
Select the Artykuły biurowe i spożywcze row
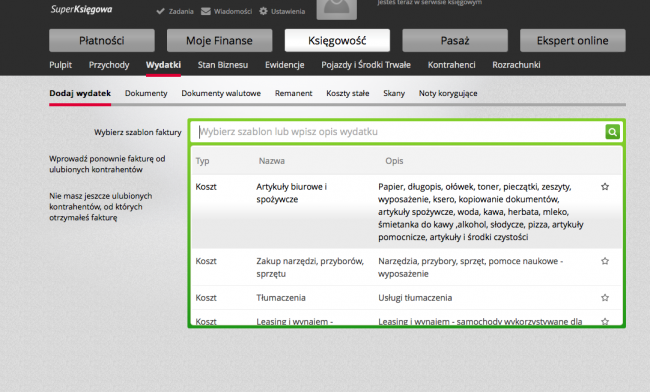pos(407,211)
